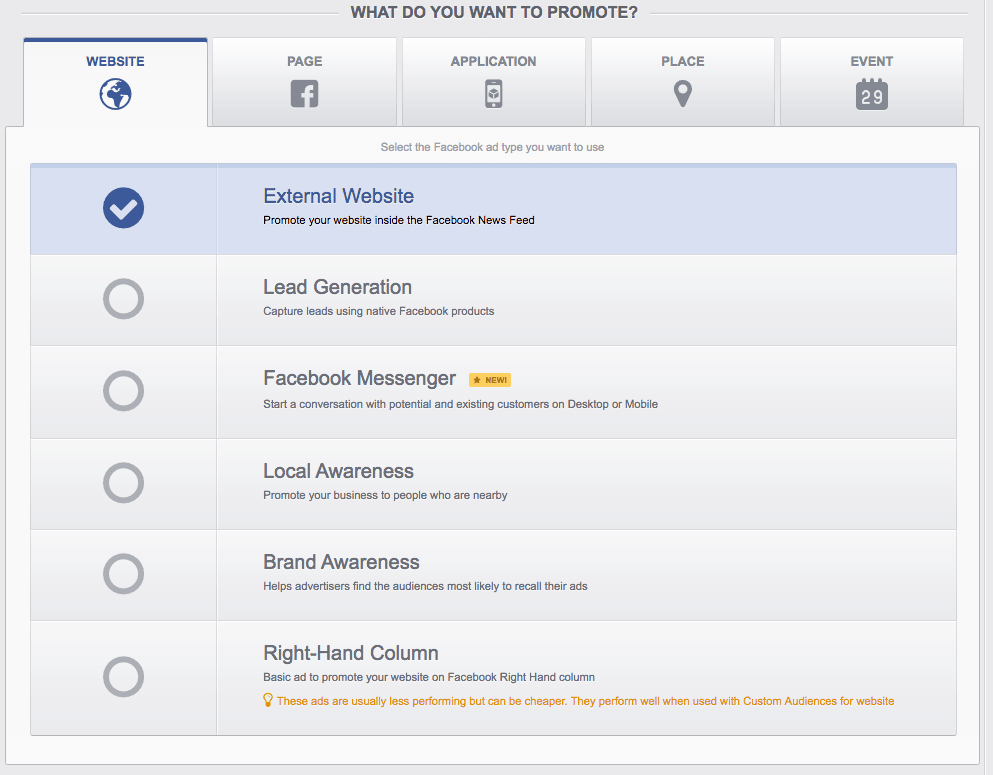The image size is (993, 775).
Task: Click the External Website heading
Action: 339,196
